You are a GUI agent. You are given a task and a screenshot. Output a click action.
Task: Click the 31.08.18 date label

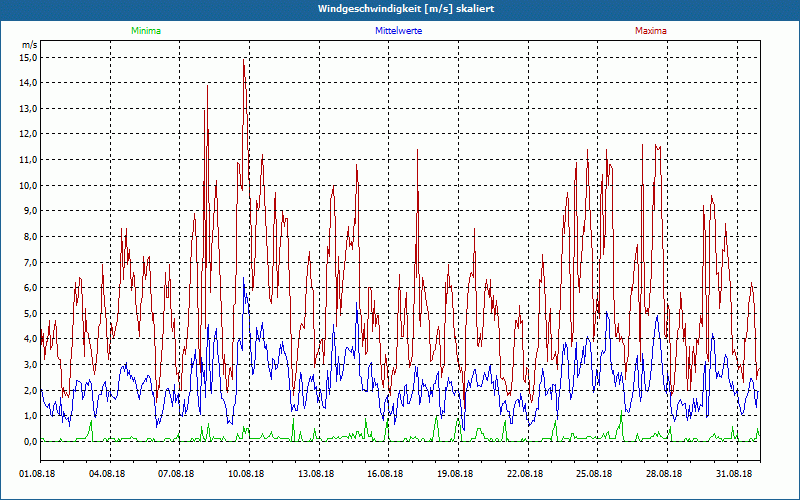click(x=734, y=474)
